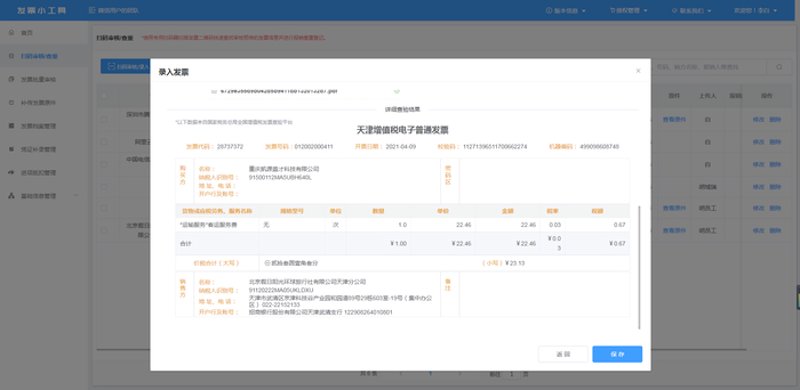Click the dialog's vertical scrollbar
Image resolution: width=800 pixels, height=390 pixels.
[639, 267]
